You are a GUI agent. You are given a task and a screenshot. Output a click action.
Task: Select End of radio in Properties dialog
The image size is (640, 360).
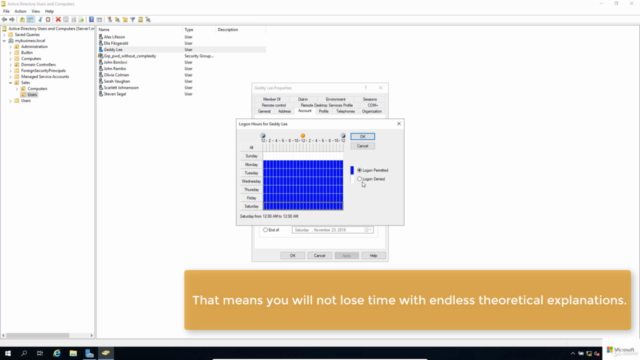(x=265, y=230)
